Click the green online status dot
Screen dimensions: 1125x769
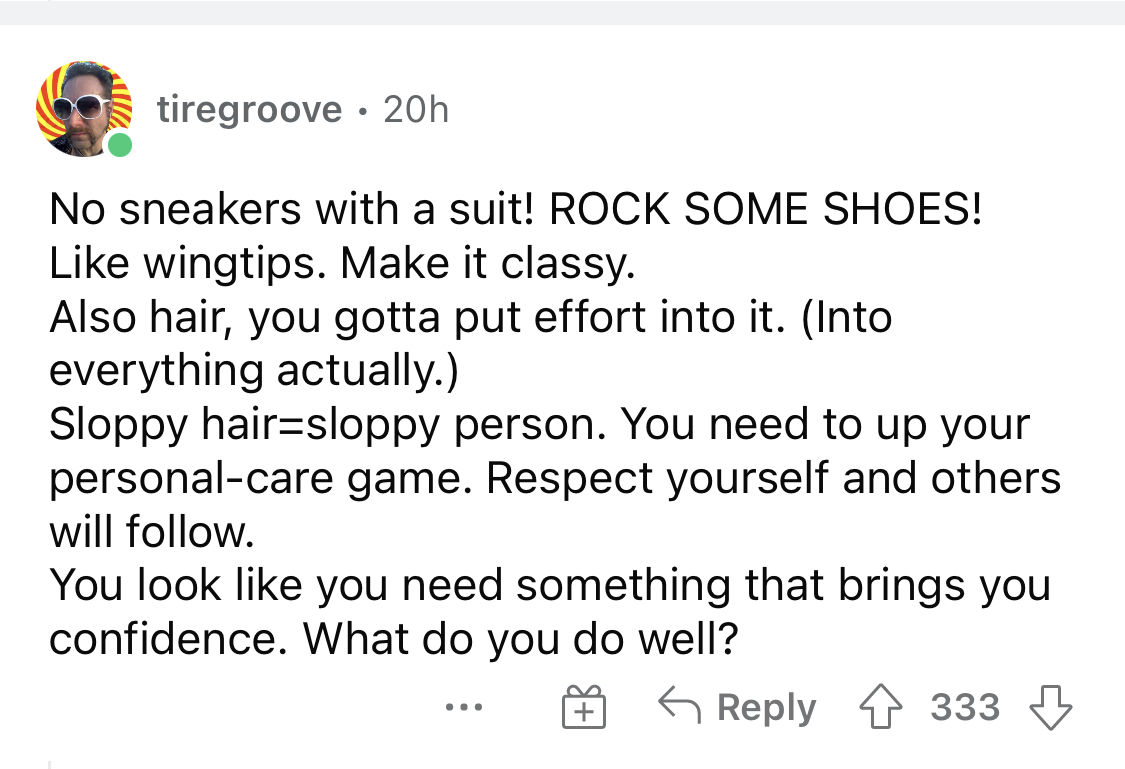click(x=120, y=145)
